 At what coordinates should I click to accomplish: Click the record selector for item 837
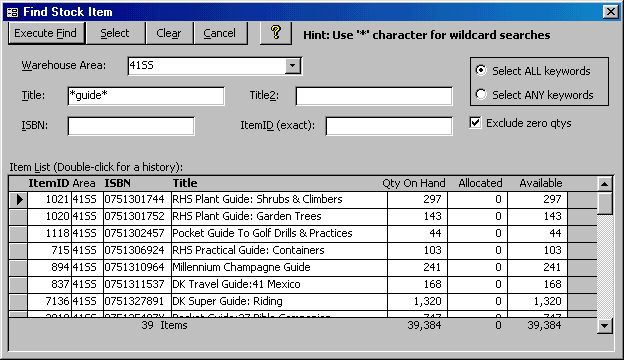pos(18,285)
